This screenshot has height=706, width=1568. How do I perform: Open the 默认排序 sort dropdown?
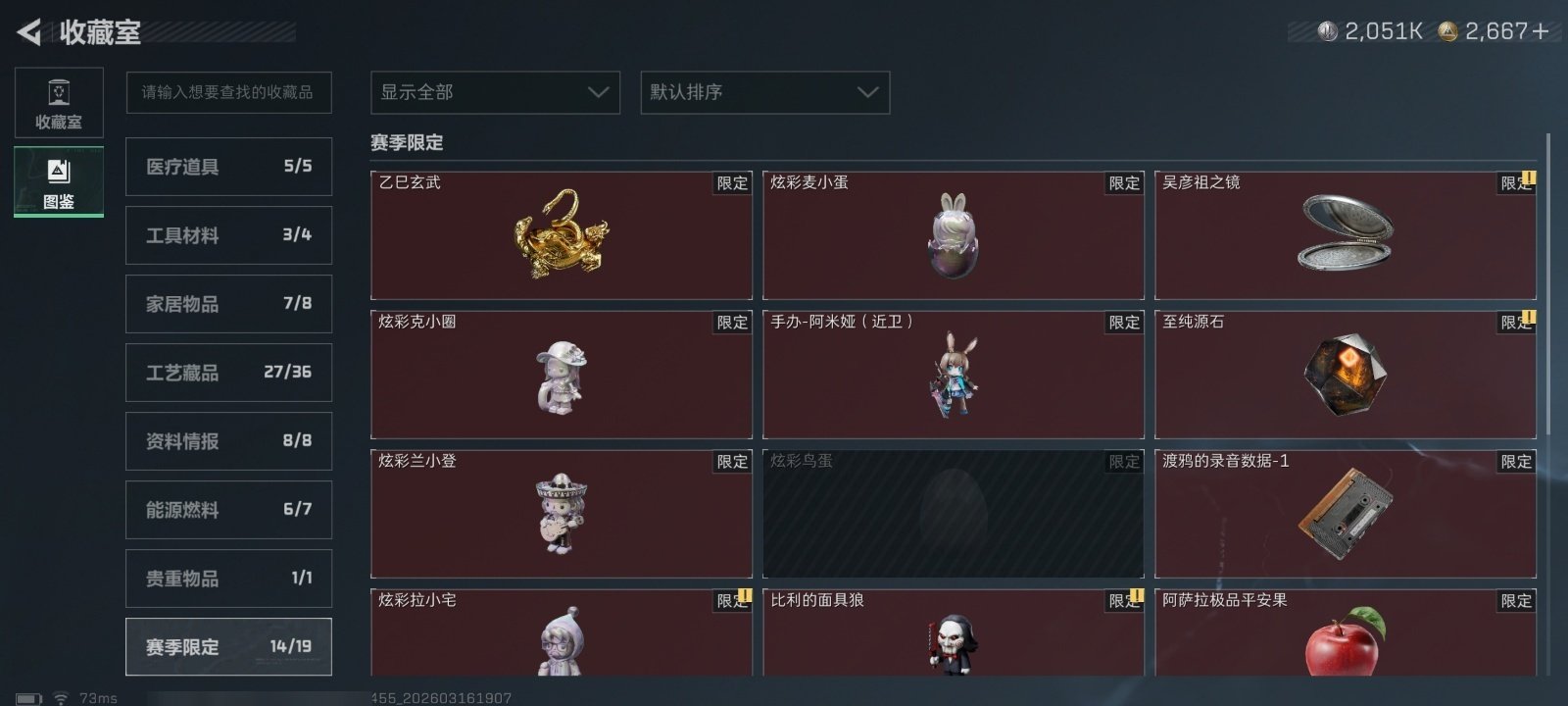click(x=765, y=92)
